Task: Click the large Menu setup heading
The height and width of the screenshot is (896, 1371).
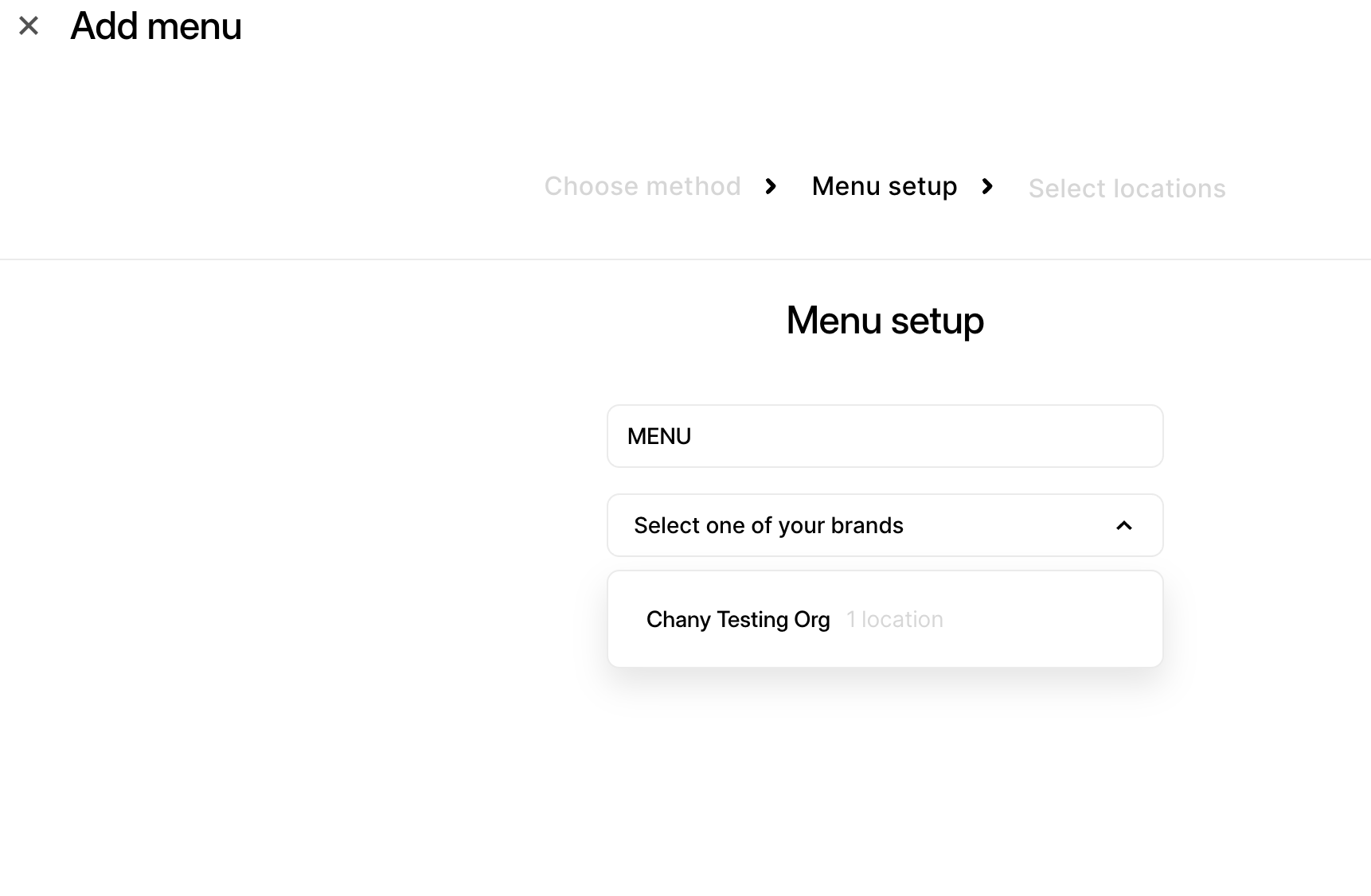Action: [885, 321]
